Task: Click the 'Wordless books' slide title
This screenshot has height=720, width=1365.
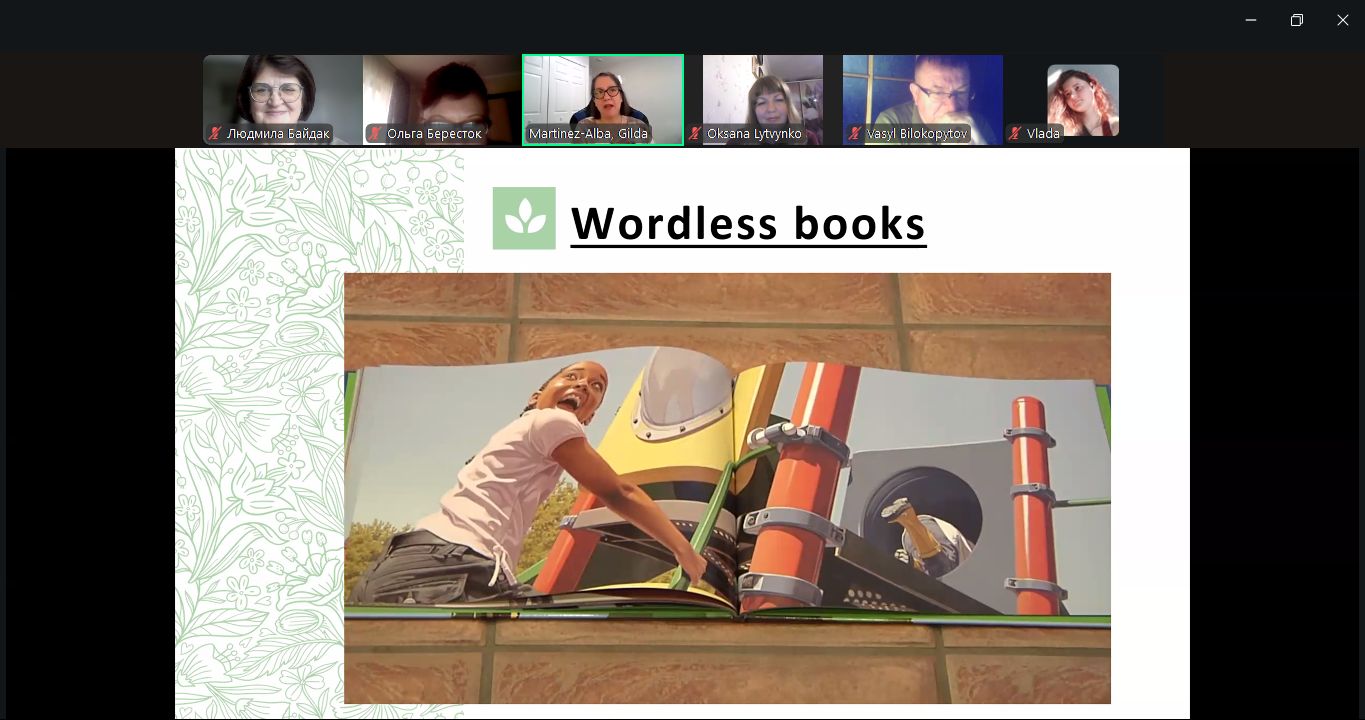Action: (x=748, y=223)
